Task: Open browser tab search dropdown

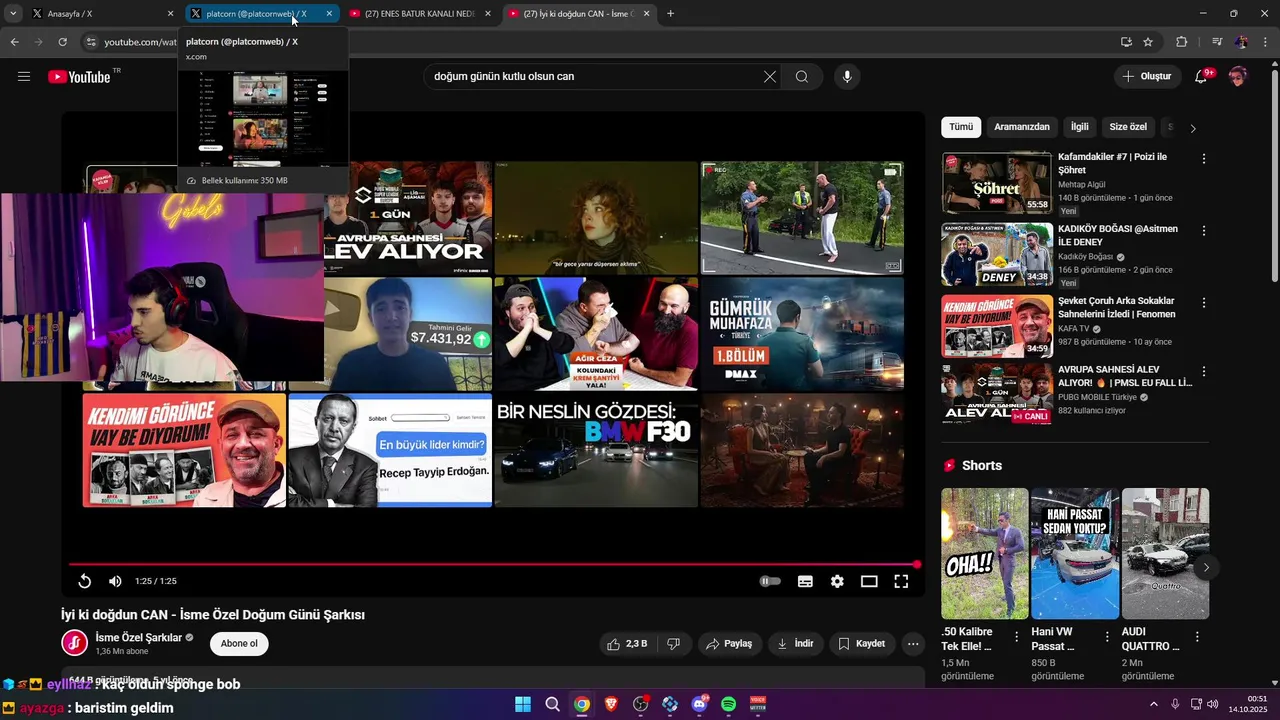Action: coord(12,14)
